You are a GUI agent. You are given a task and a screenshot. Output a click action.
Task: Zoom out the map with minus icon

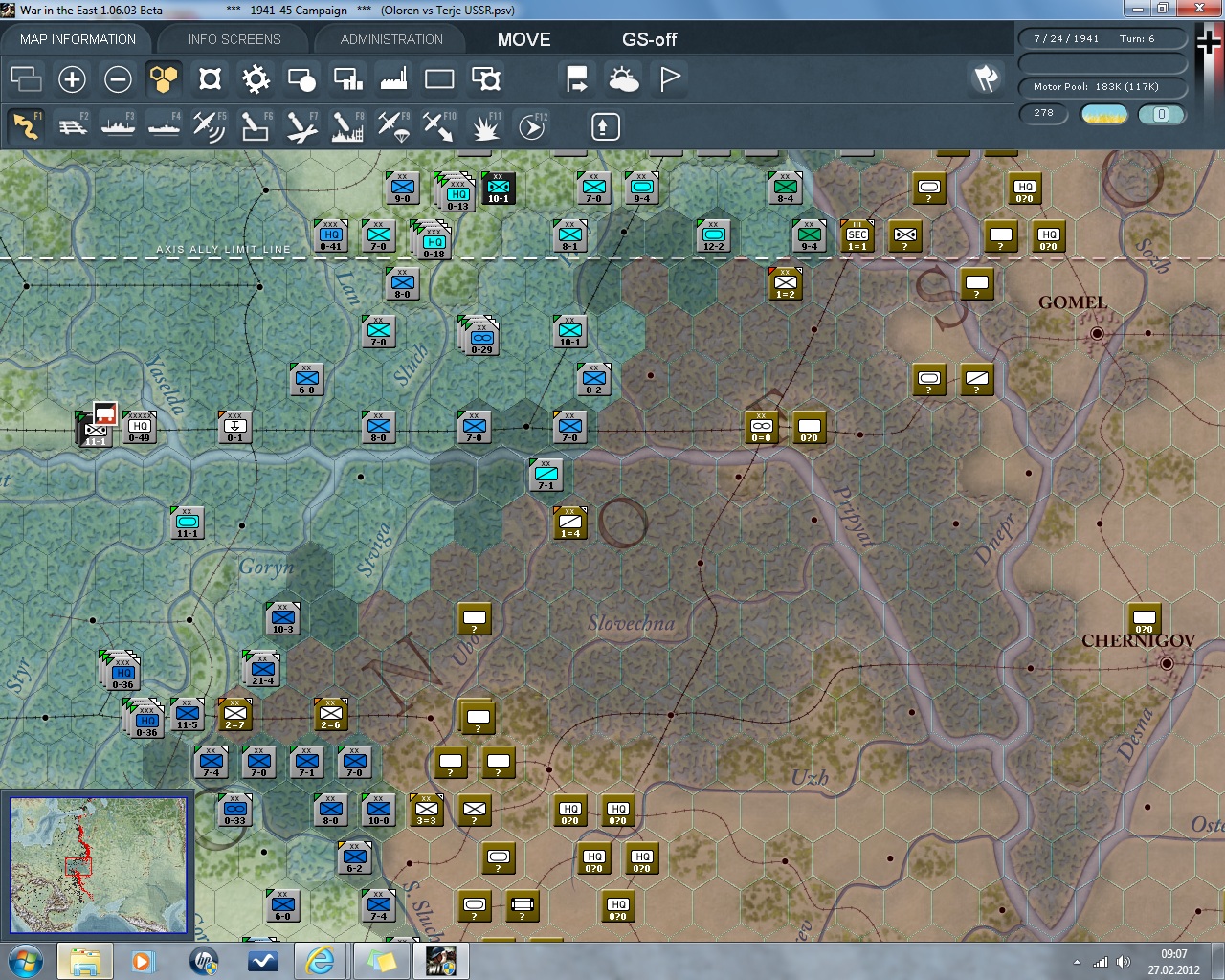click(118, 78)
